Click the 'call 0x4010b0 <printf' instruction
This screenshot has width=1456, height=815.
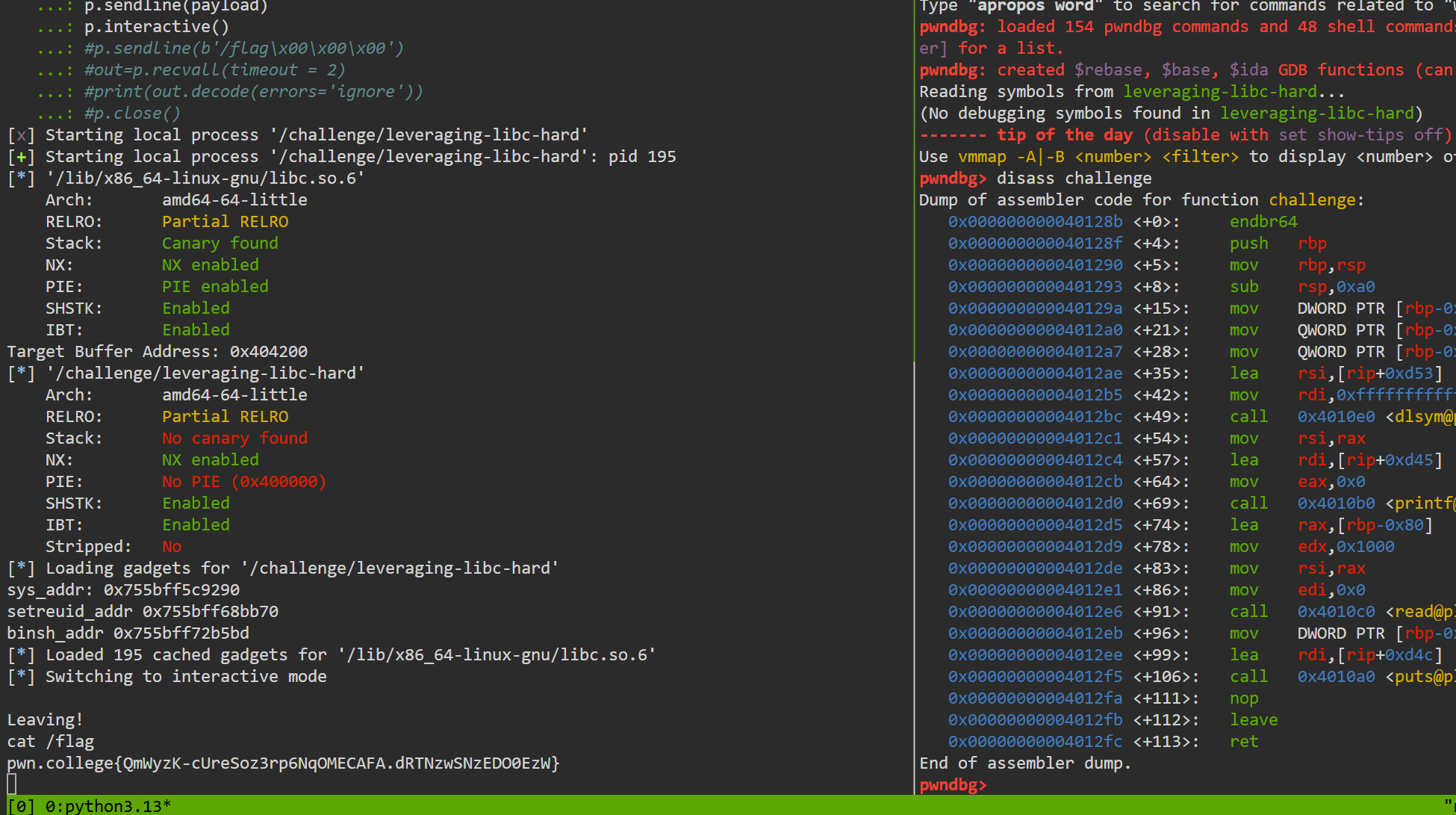pyautogui.click(x=1343, y=503)
